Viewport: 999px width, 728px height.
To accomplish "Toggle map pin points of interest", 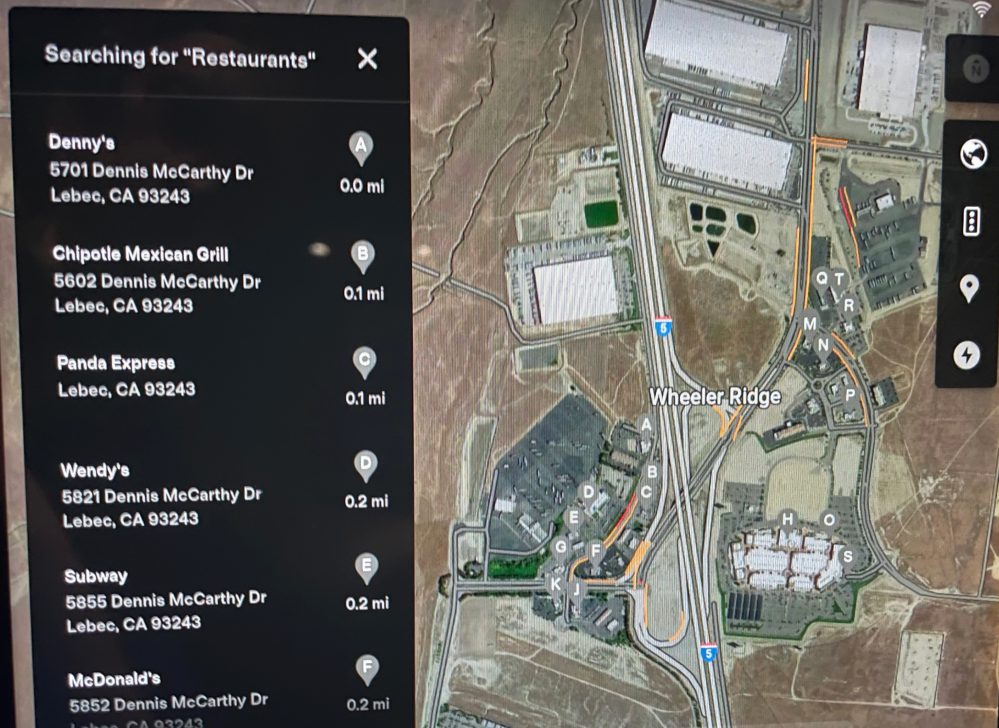I will [x=969, y=289].
